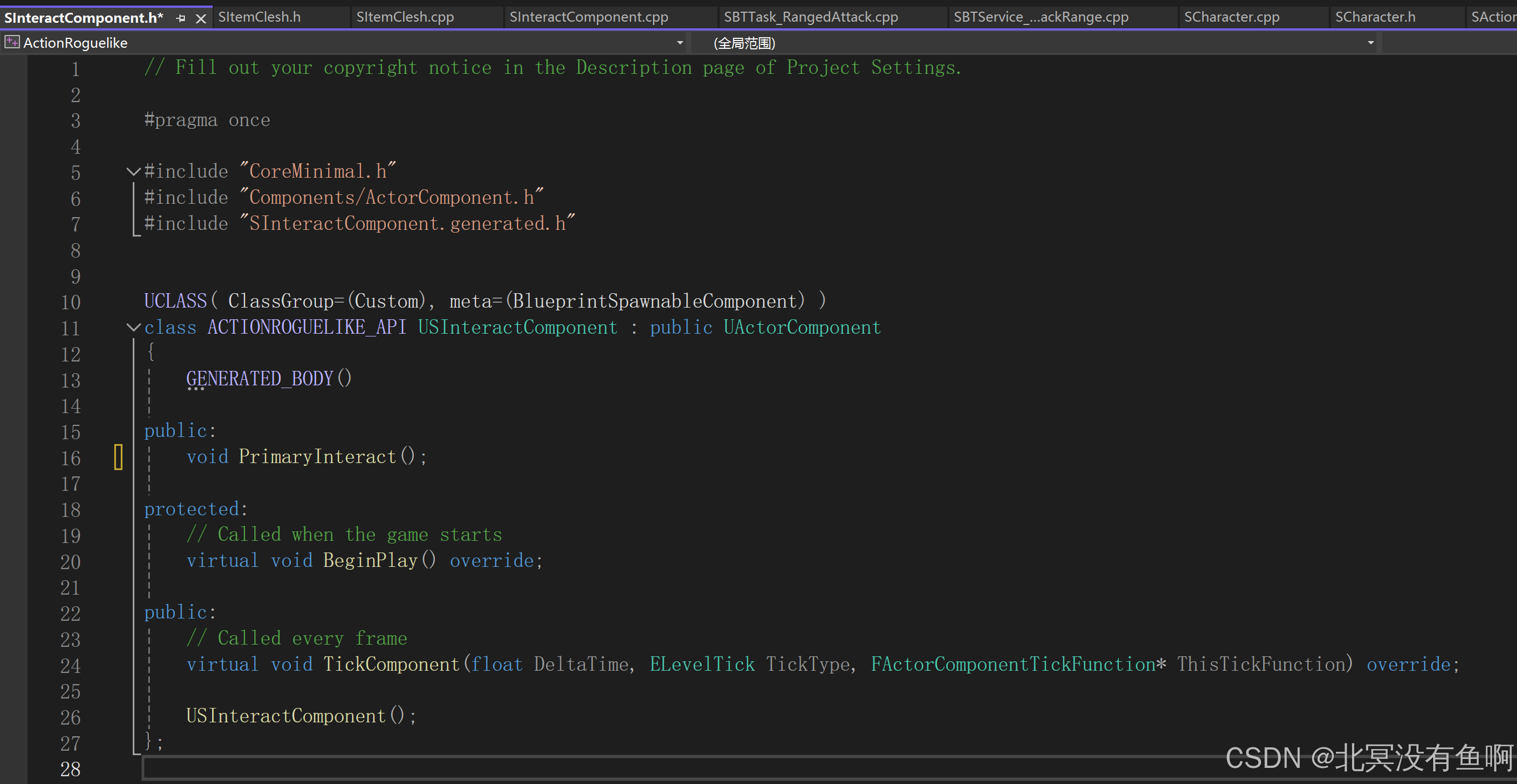Screen dimensions: 1517x784
Task: Collapse the USInteractComponent class at line 11
Action: [x=133, y=328]
